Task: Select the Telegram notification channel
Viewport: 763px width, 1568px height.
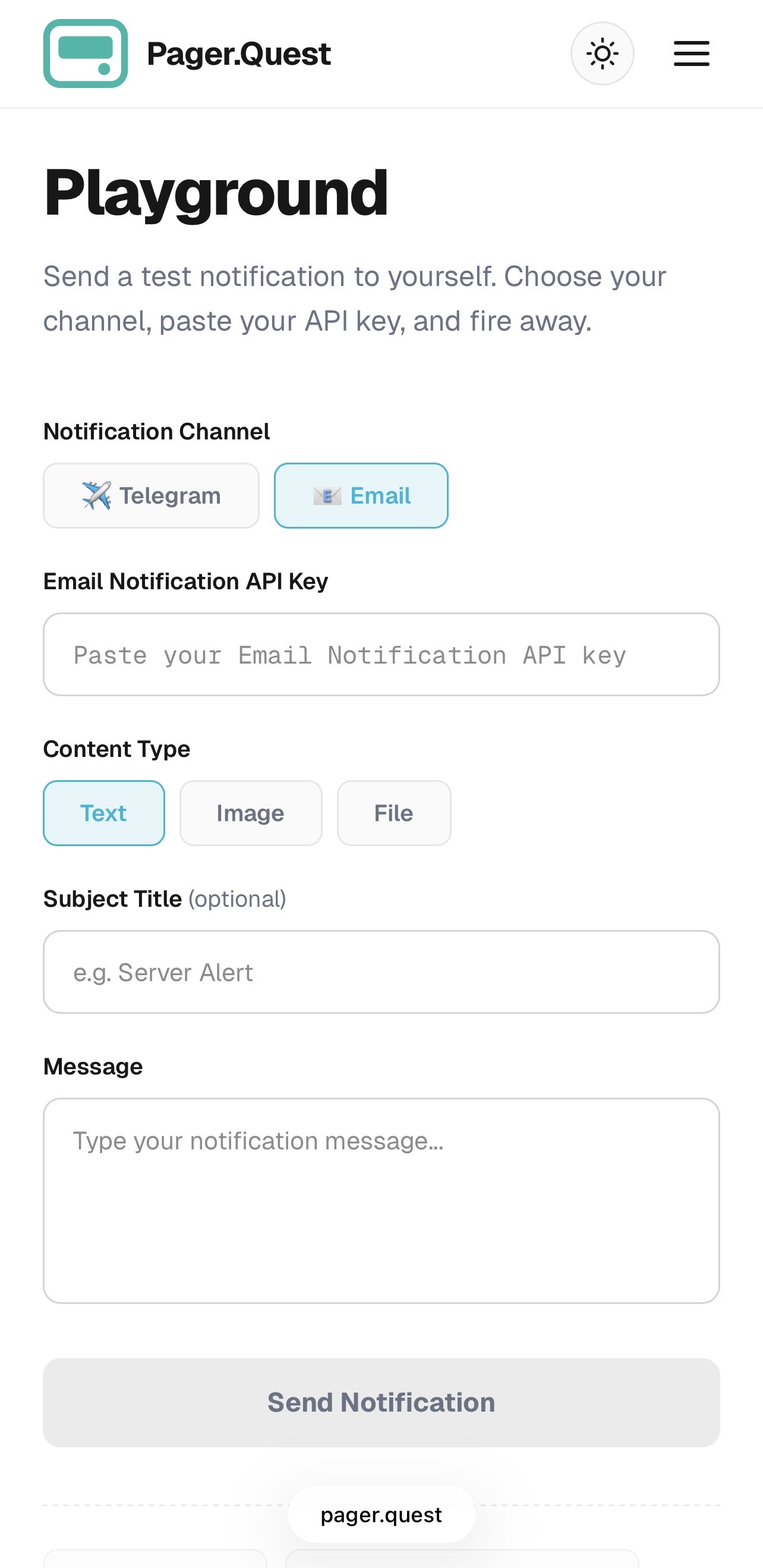Action: (x=151, y=495)
